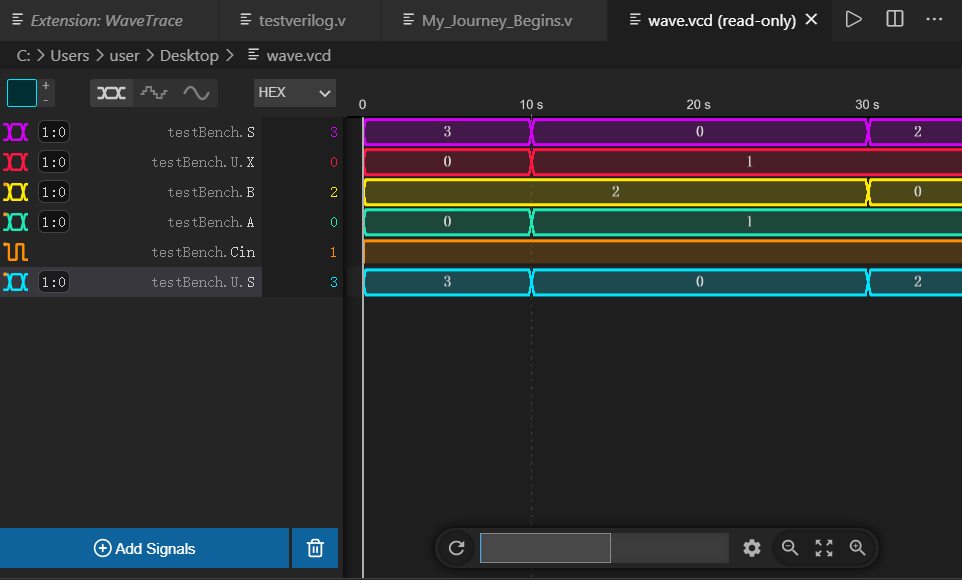The image size is (962, 580).
Task: Expand the 1:0 bit range of testBench.S
Action: [54, 132]
